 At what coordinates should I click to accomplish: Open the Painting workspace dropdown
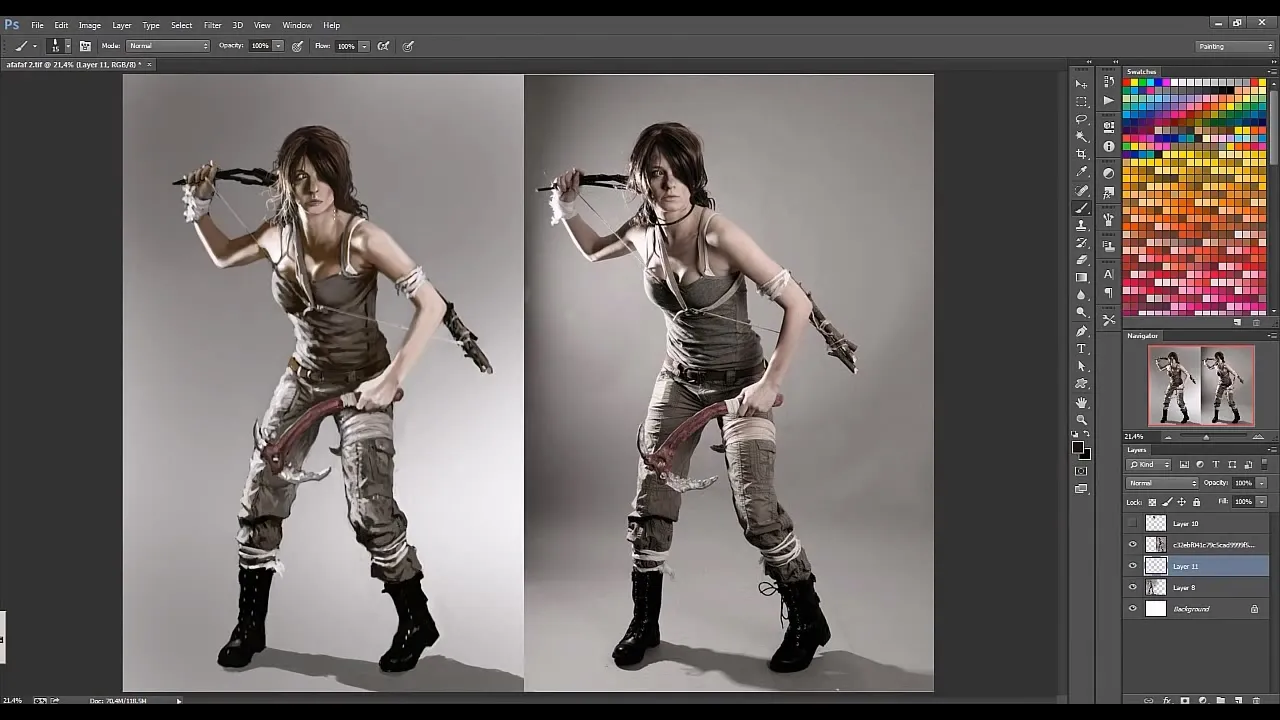click(x=1236, y=46)
